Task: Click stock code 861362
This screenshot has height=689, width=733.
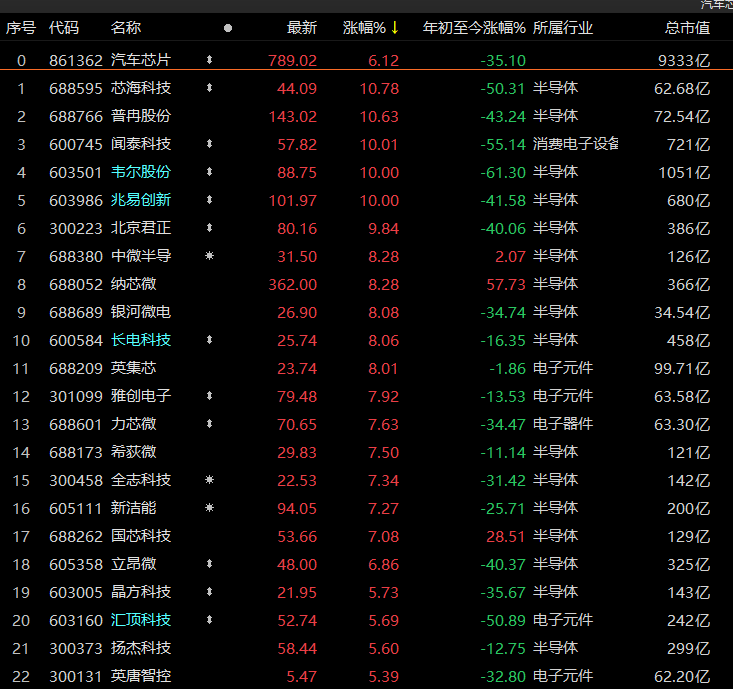Action: click(x=76, y=60)
